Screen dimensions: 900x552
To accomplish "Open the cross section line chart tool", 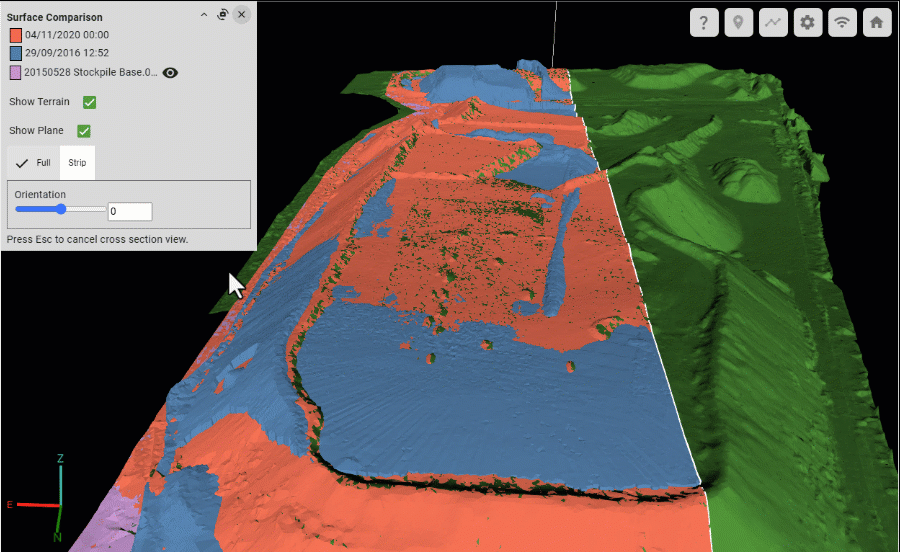I will 773,23.
